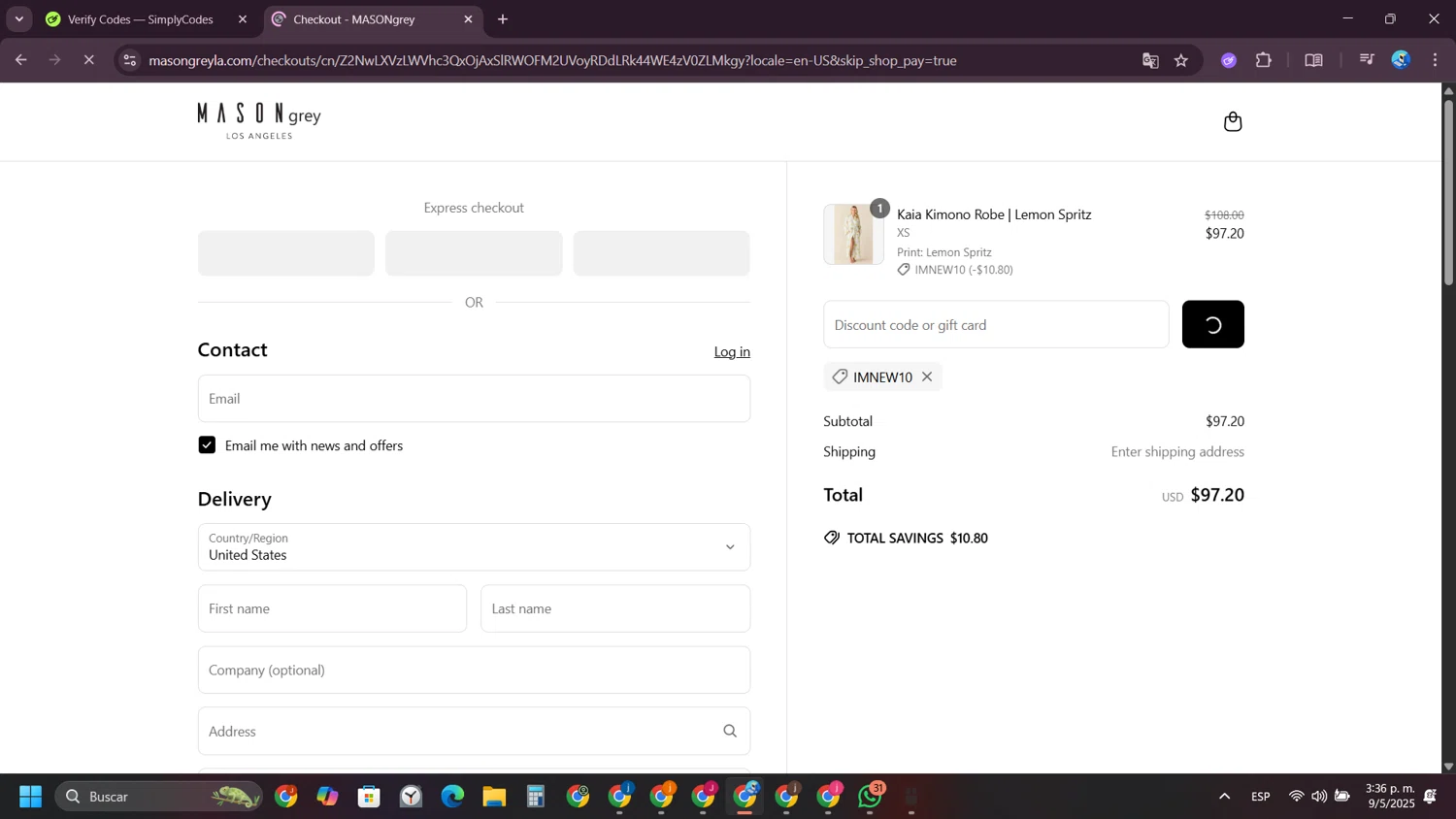This screenshot has height=819, width=1456.
Task: Open Copilot from the taskbar
Action: (x=327, y=797)
